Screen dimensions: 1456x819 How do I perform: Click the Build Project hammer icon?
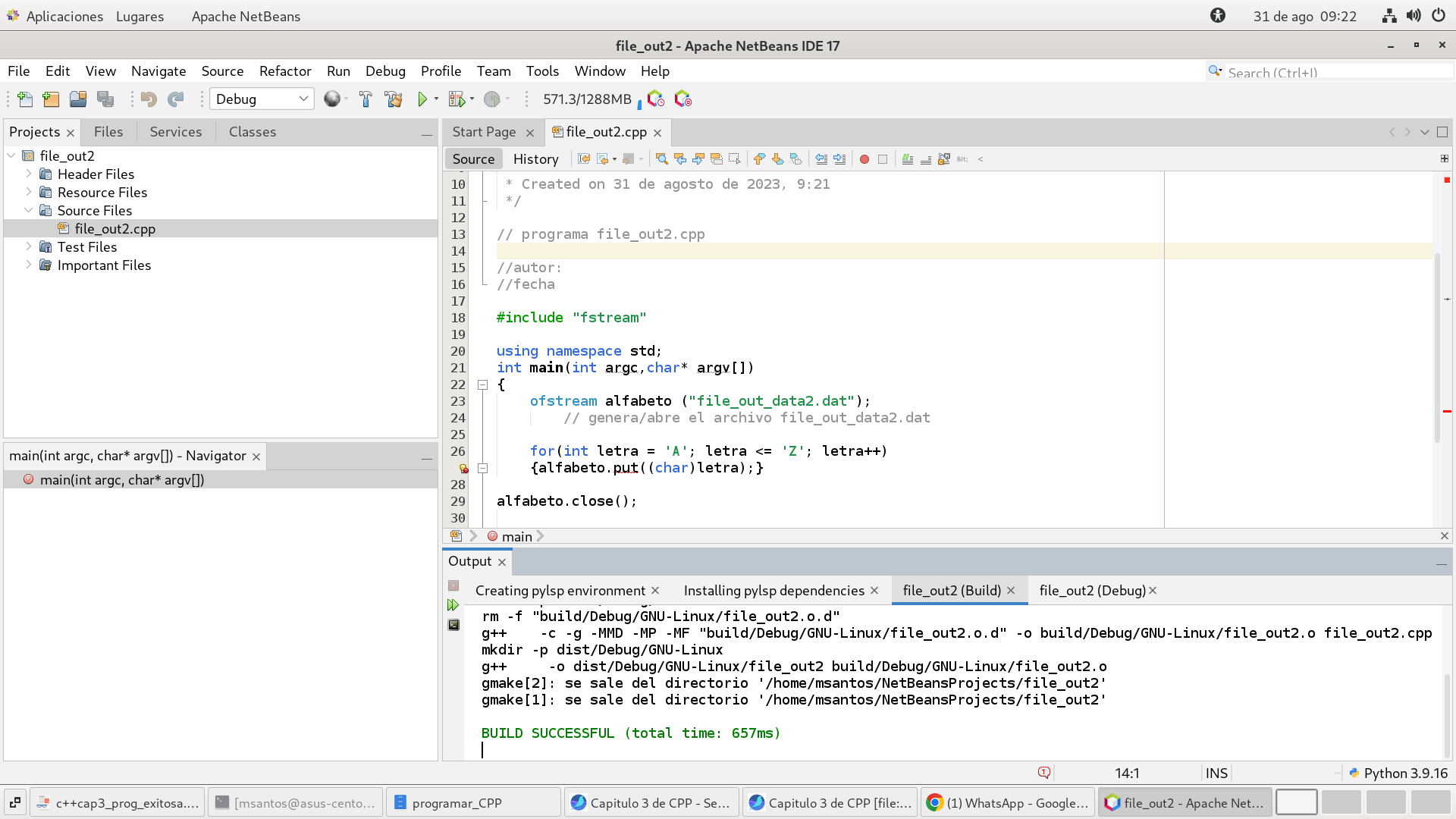pos(366,99)
